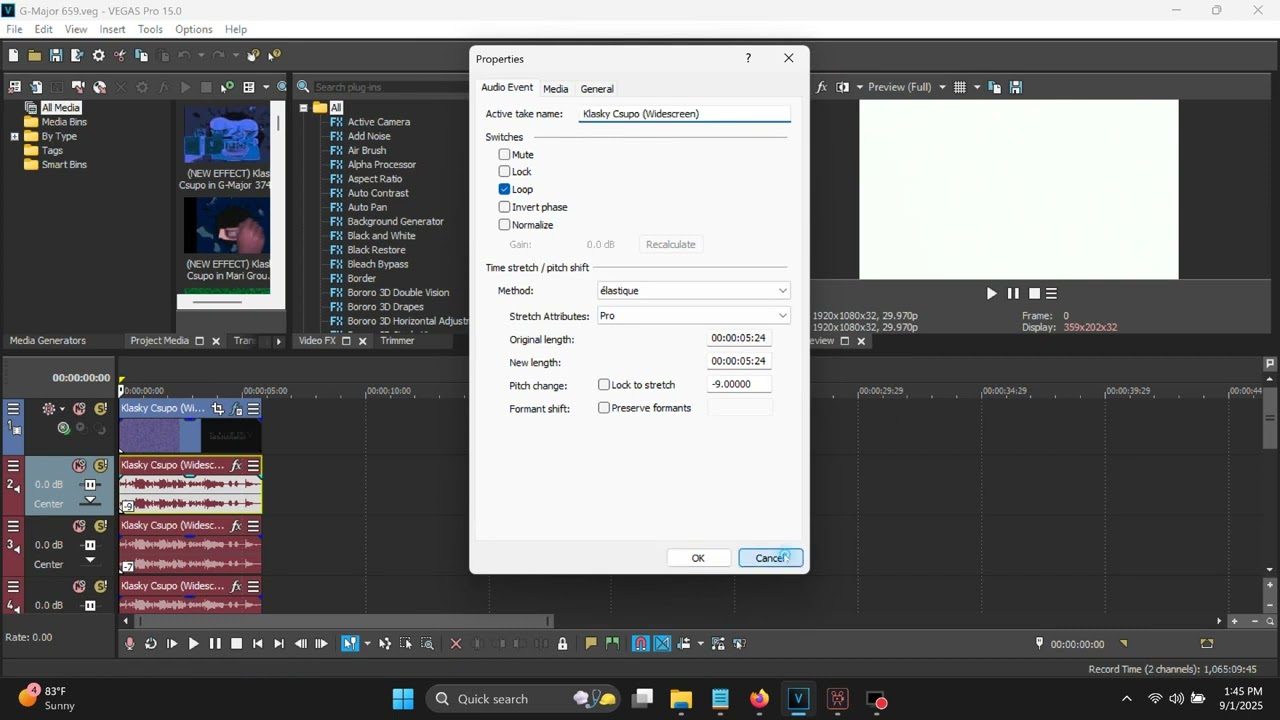Click the Active take name field
The width and height of the screenshot is (1280, 720).
pos(685,114)
